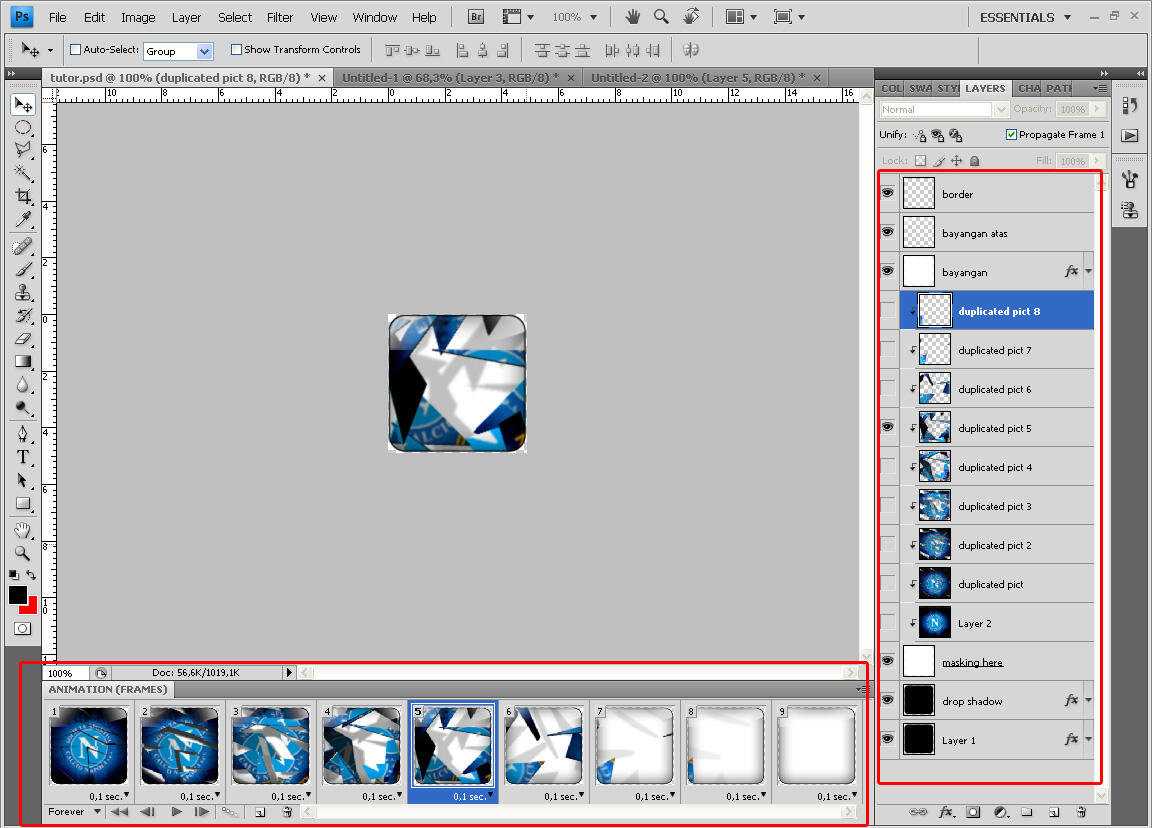Open the Forever looping options dropdown
Viewport: 1152px width, 828px height.
[96, 811]
